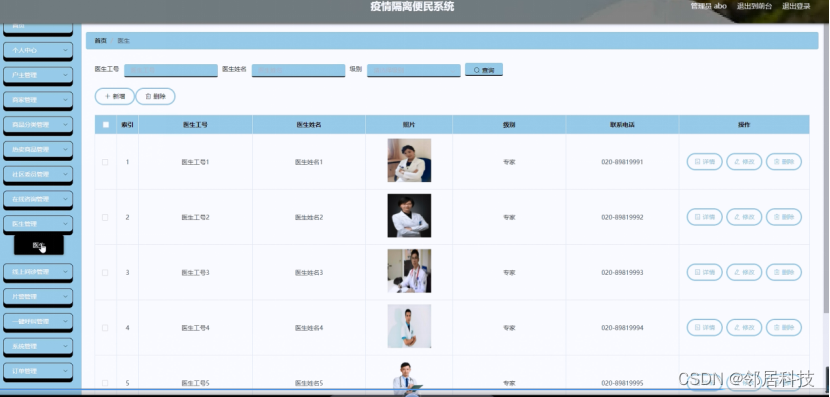Viewport: 830px width, 397px height.
Task: Check the checkbox for 医生工号4 row
Action: pyautogui.click(x=105, y=328)
